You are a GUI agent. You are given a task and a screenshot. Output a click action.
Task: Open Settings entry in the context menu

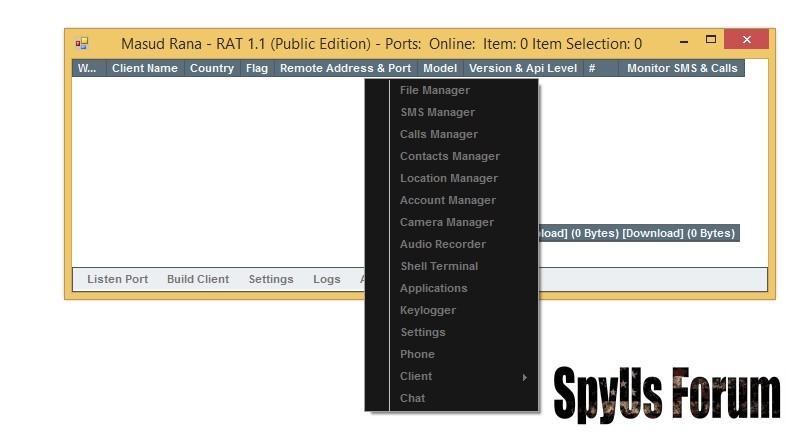click(x=422, y=333)
